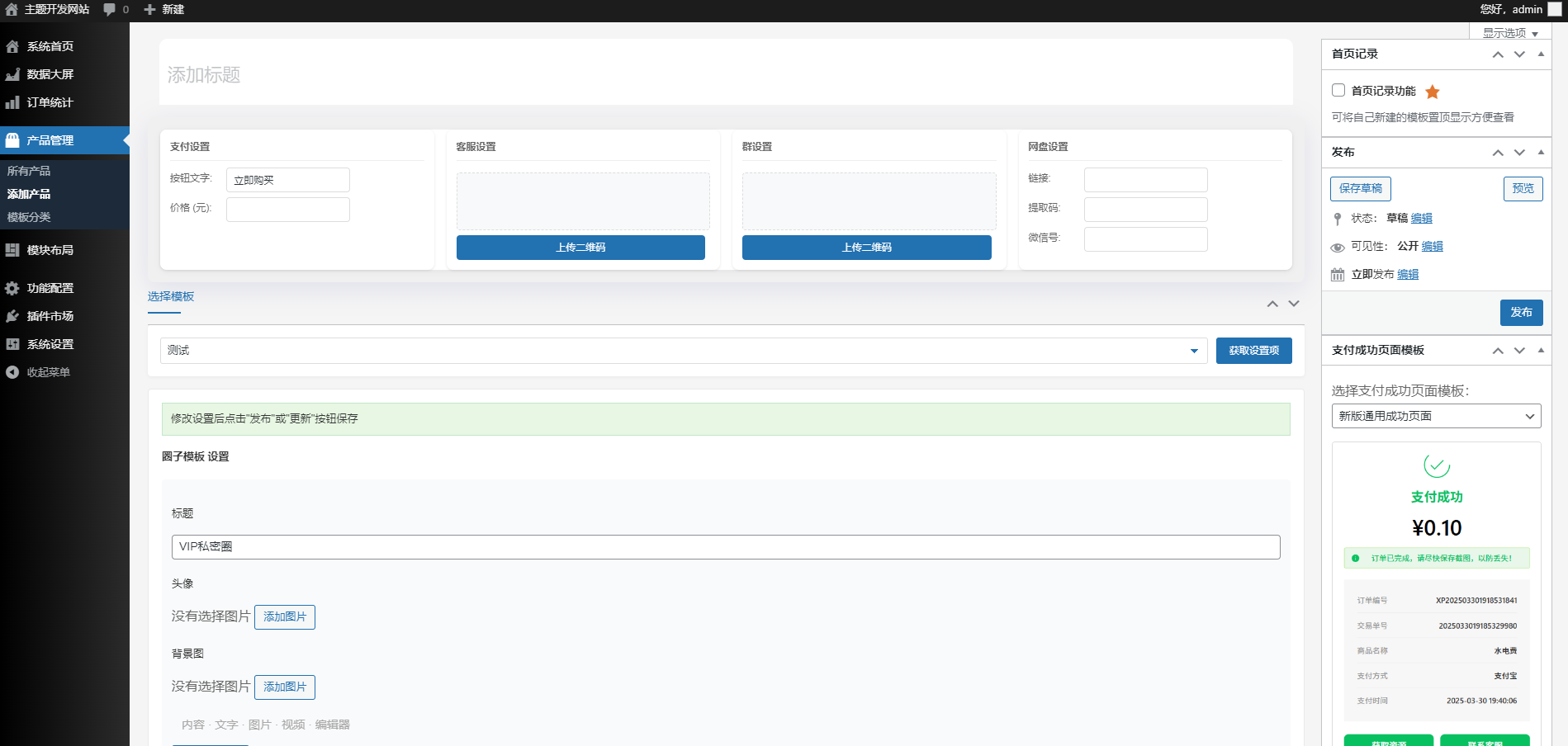Click the 获取设置项 button
Viewport: 1568px width, 746px height.
[x=1254, y=351]
